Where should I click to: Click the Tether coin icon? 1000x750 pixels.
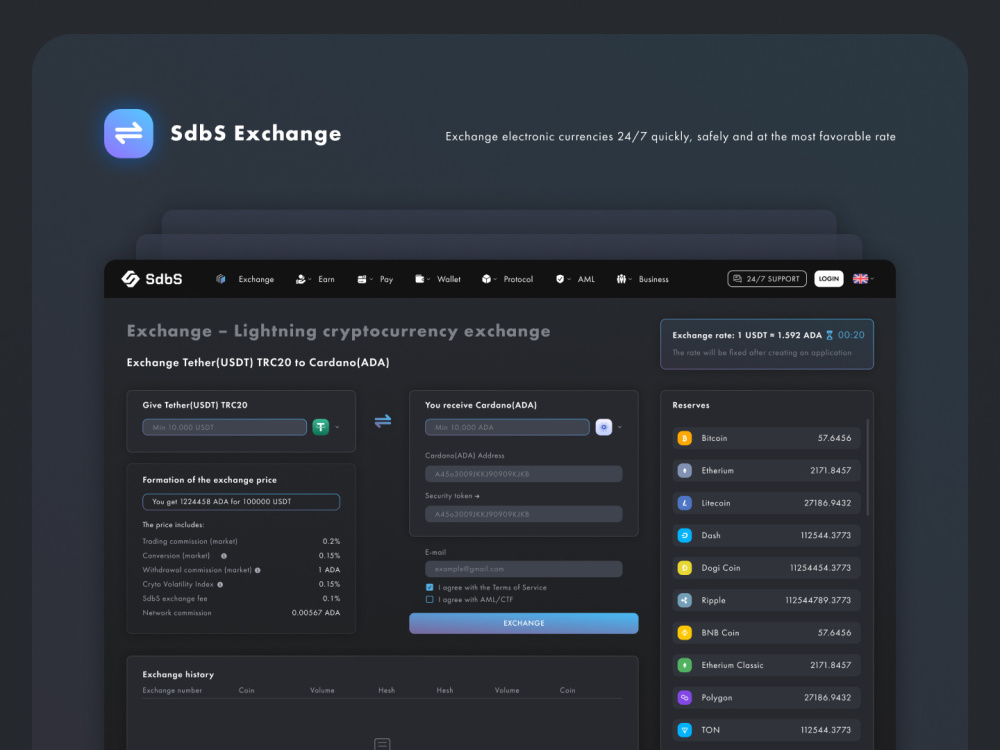(x=321, y=427)
